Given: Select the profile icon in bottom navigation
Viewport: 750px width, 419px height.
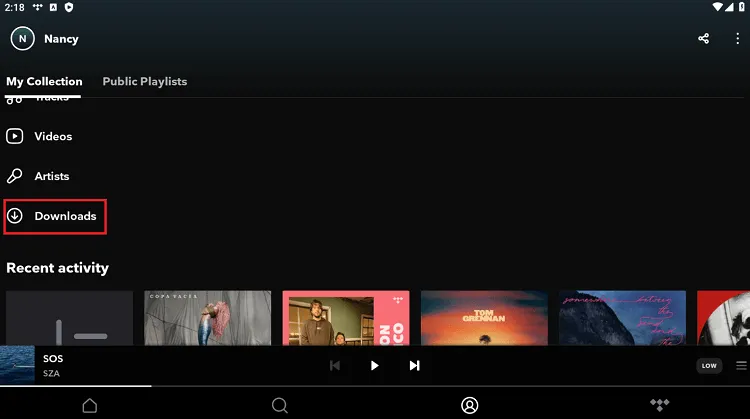Looking at the screenshot, I should pyautogui.click(x=469, y=405).
